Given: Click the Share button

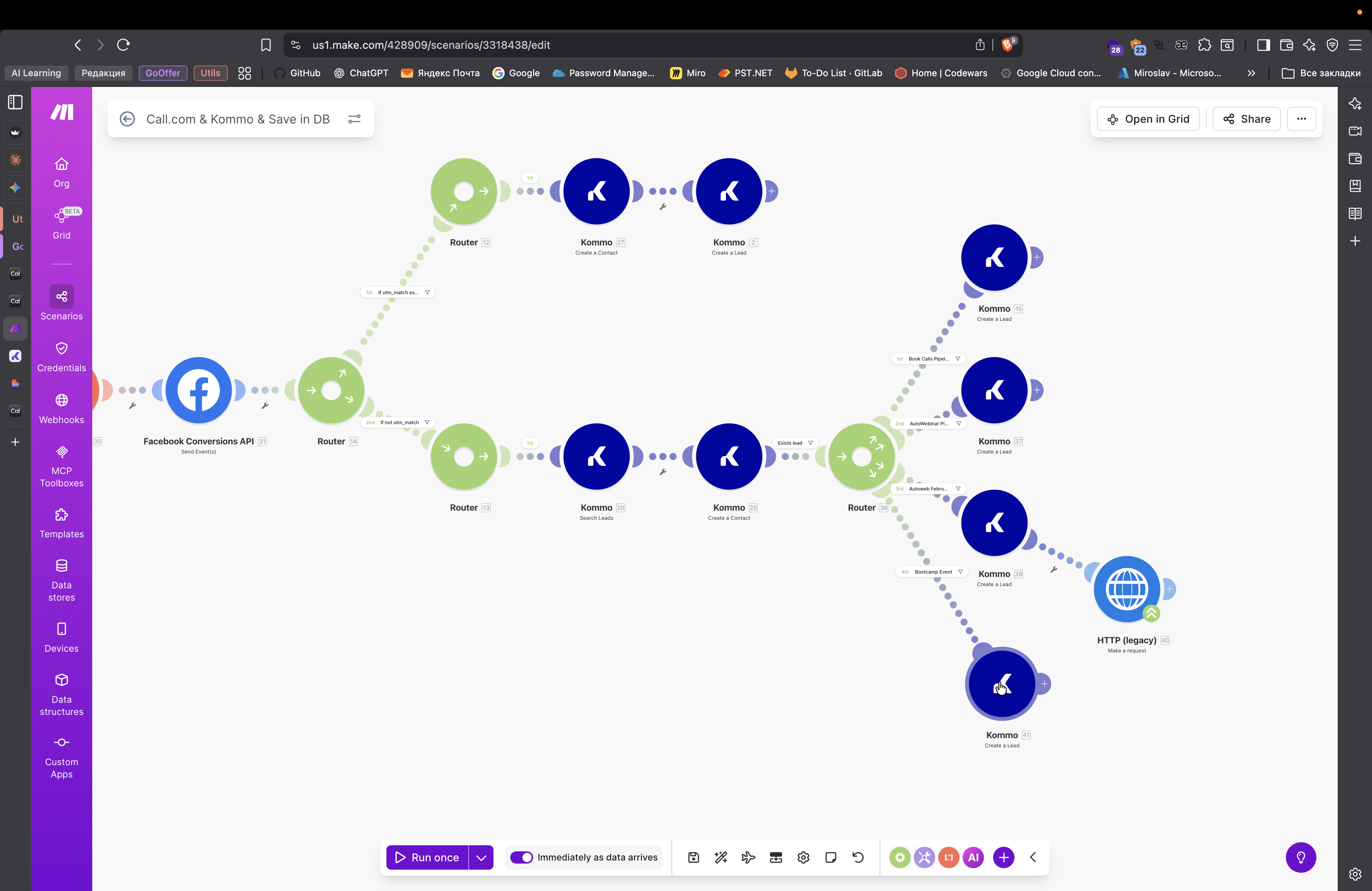Looking at the screenshot, I should (1246, 119).
